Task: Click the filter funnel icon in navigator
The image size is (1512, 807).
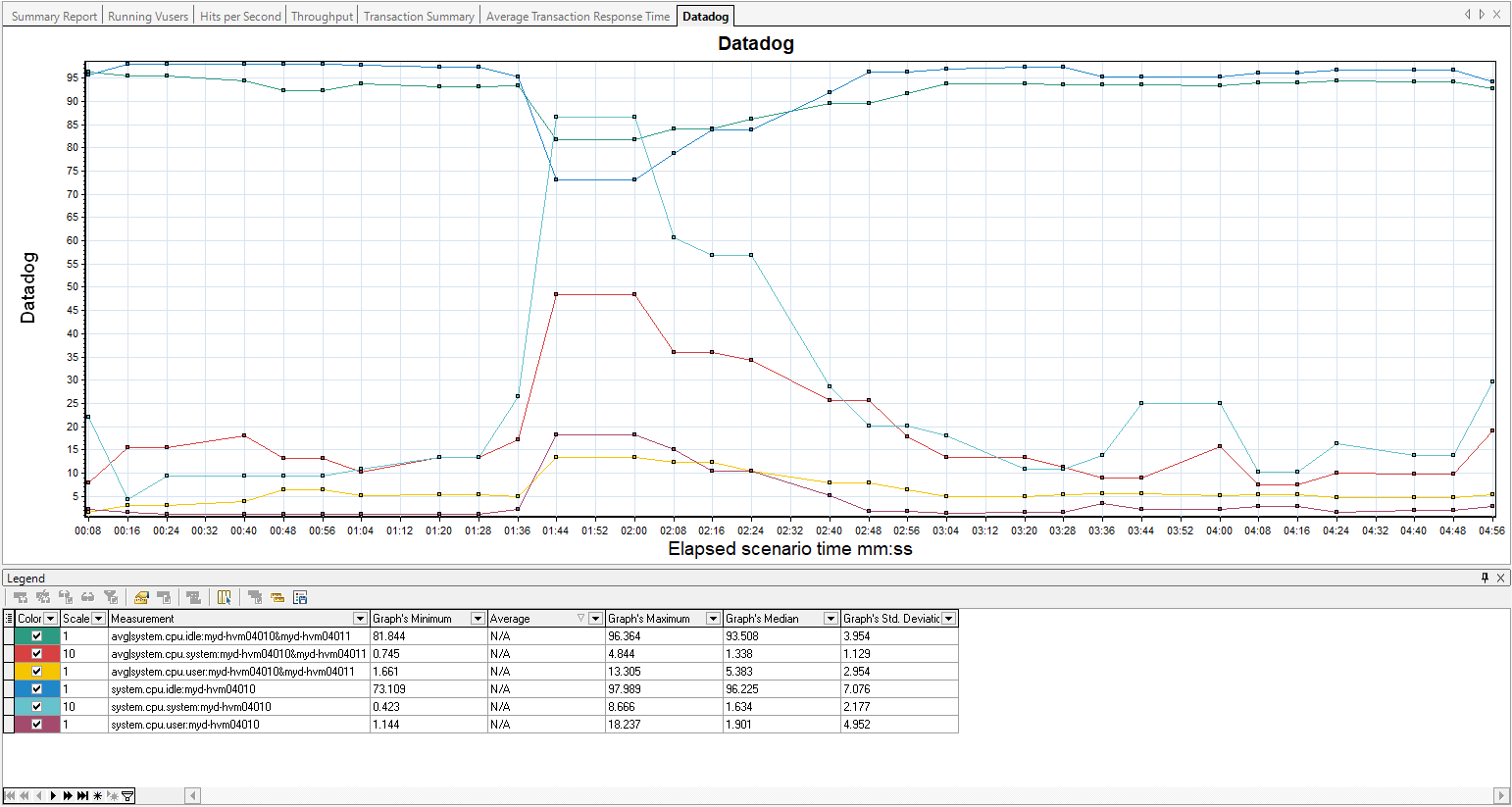Action: tap(127, 795)
